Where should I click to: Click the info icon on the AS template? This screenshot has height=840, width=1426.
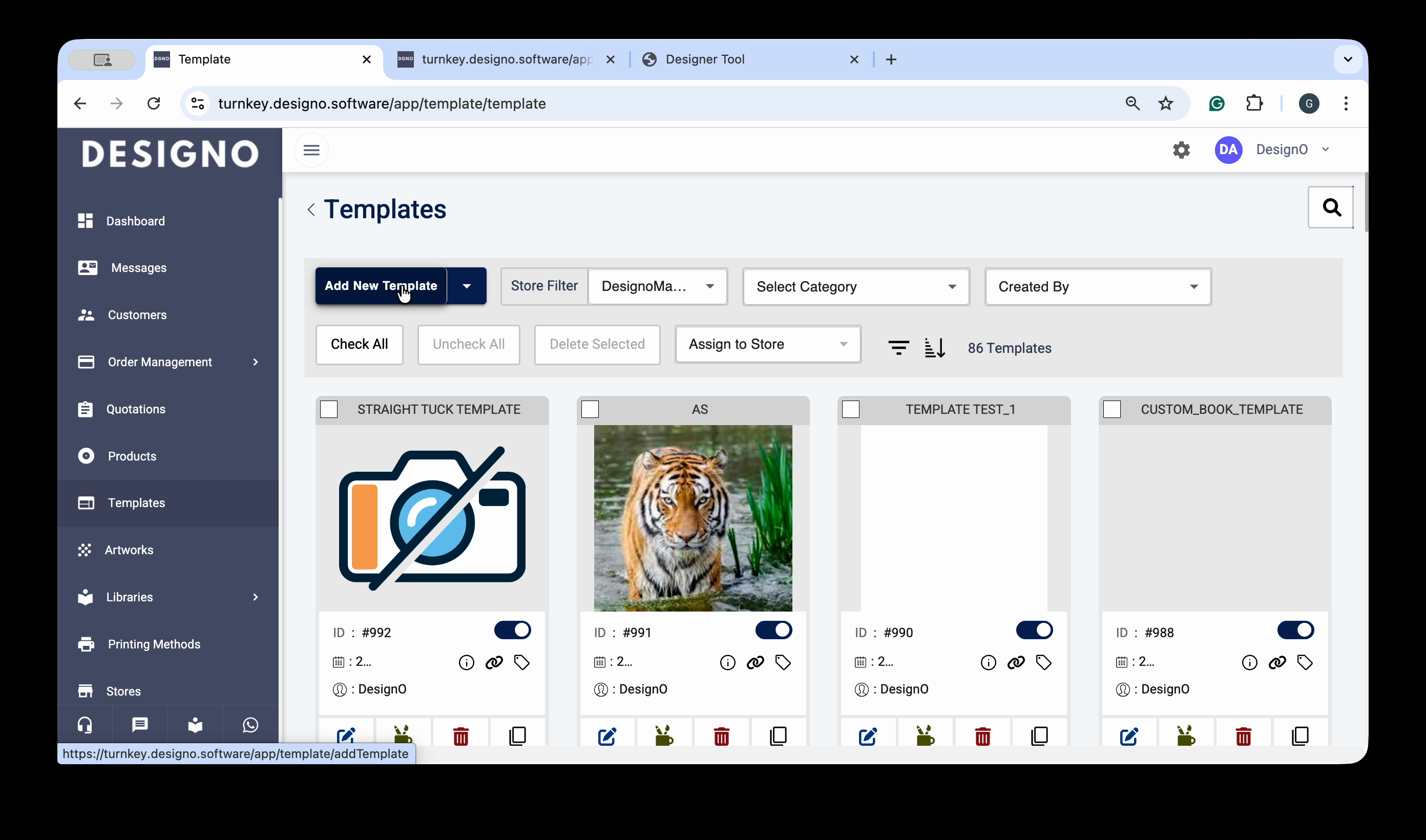pyautogui.click(x=727, y=662)
